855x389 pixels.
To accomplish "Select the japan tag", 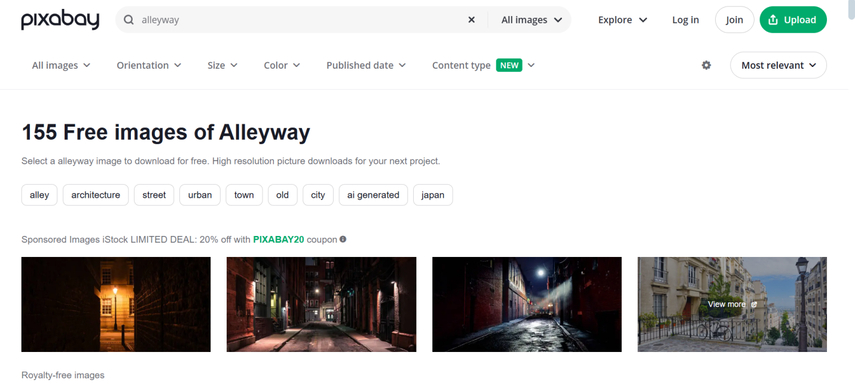I will (x=433, y=195).
